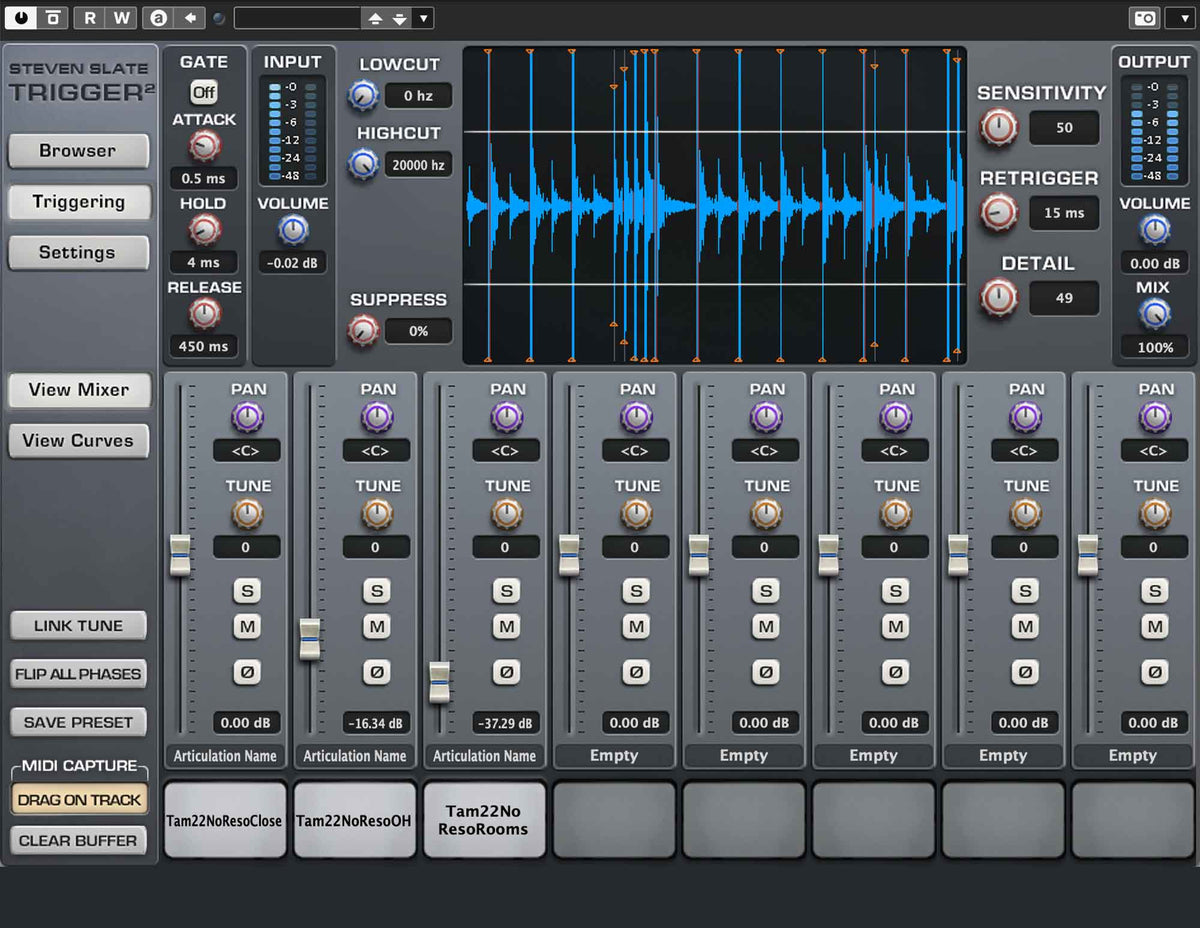
Task: Select View Curves
Action: click(78, 441)
